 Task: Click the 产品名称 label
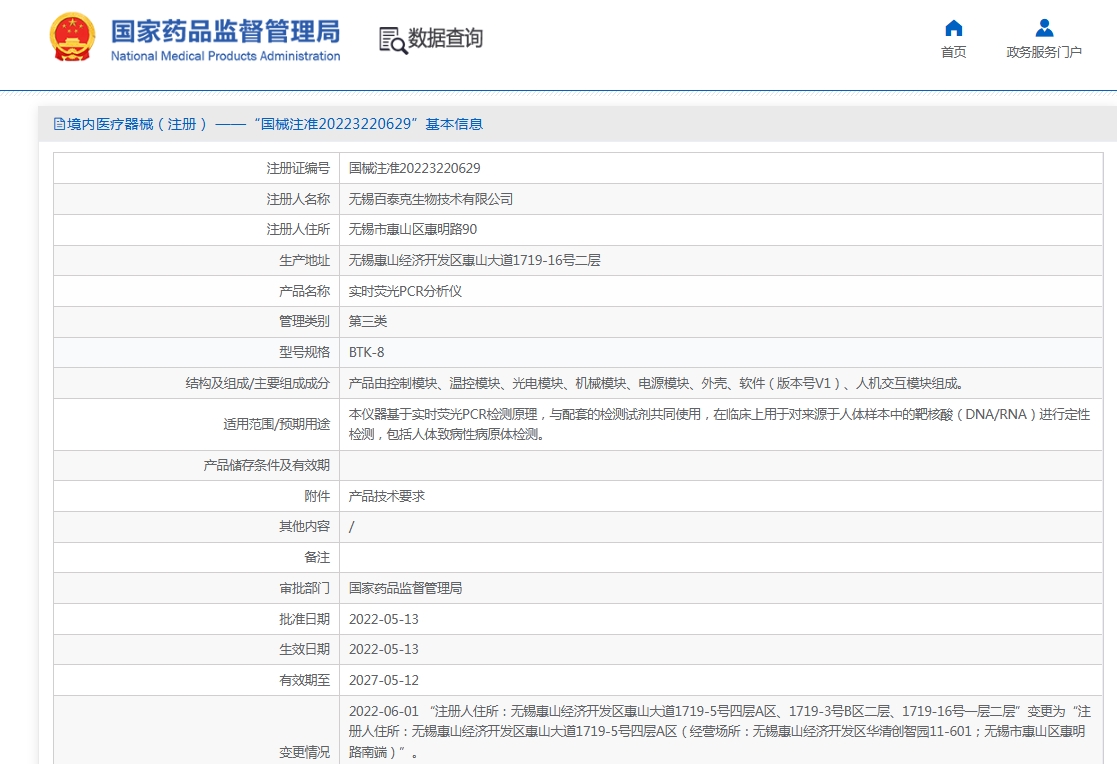(304, 291)
